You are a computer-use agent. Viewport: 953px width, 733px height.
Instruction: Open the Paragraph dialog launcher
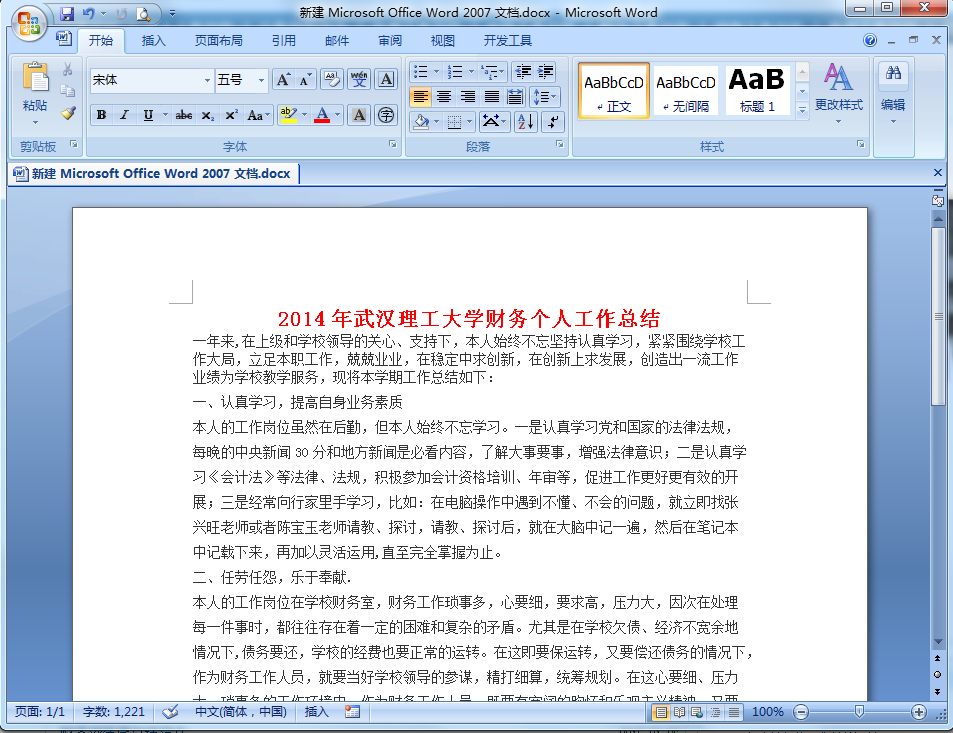559,145
